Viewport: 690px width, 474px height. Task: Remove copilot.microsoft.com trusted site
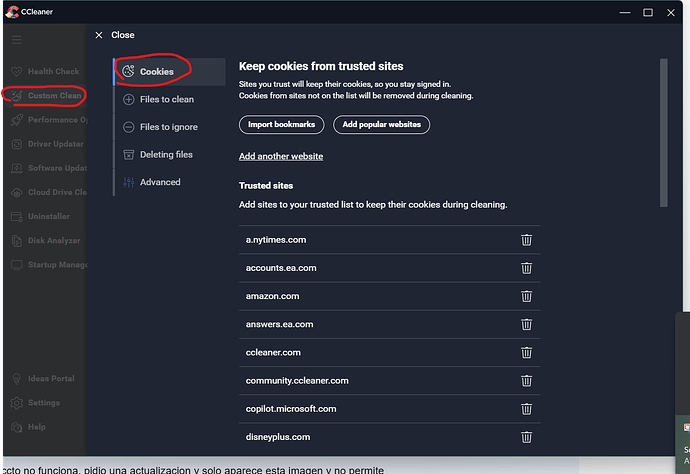click(527, 409)
